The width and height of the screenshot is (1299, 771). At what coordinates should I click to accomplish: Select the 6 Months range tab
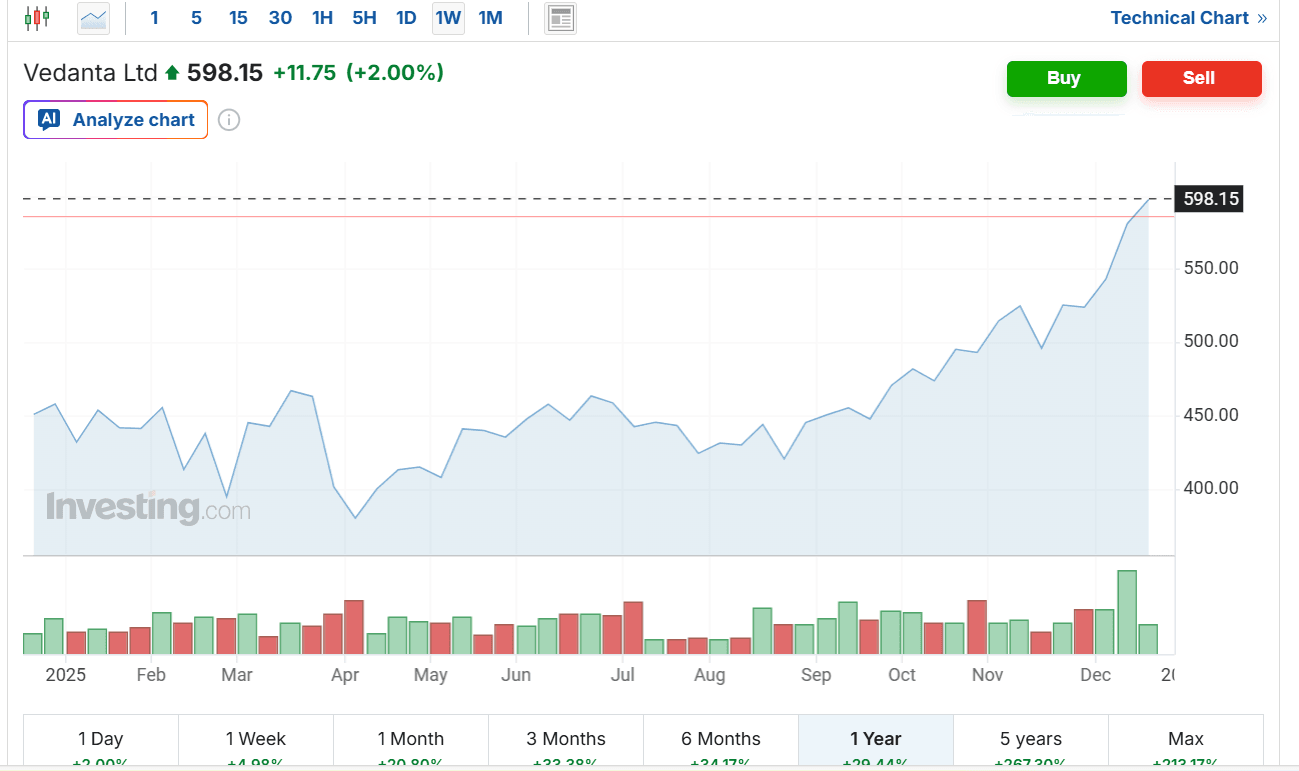click(x=721, y=742)
